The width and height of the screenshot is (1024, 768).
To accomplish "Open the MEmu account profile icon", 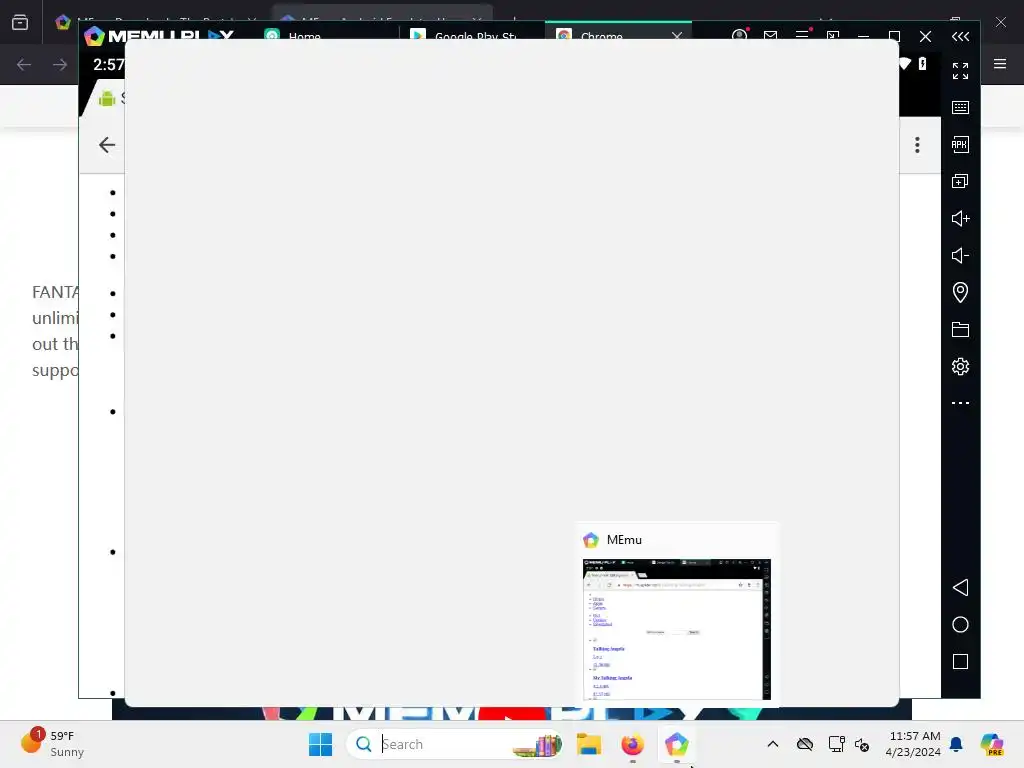I will 739,35.
